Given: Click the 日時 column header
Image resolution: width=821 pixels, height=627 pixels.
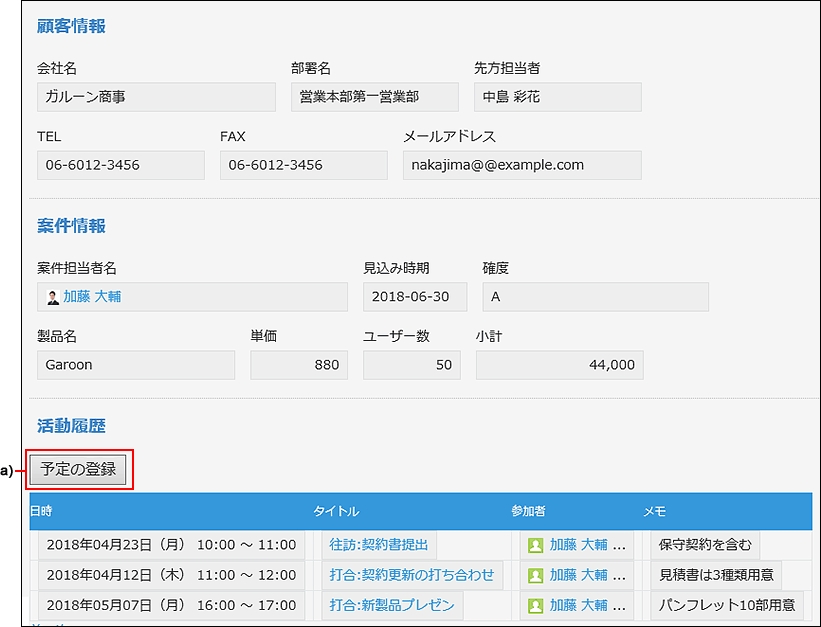Looking at the screenshot, I should coord(41,511).
